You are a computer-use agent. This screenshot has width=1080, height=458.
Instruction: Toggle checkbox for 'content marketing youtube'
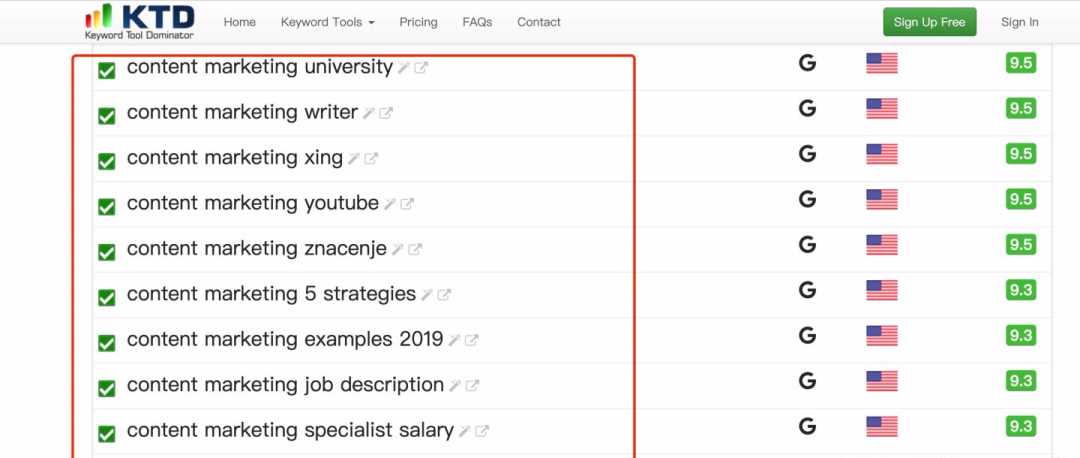(106, 207)
